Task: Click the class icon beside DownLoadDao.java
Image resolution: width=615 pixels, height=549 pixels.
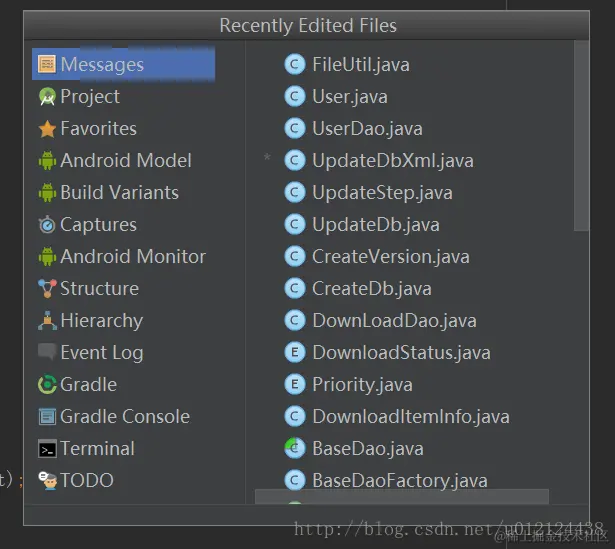Action: 295,320
